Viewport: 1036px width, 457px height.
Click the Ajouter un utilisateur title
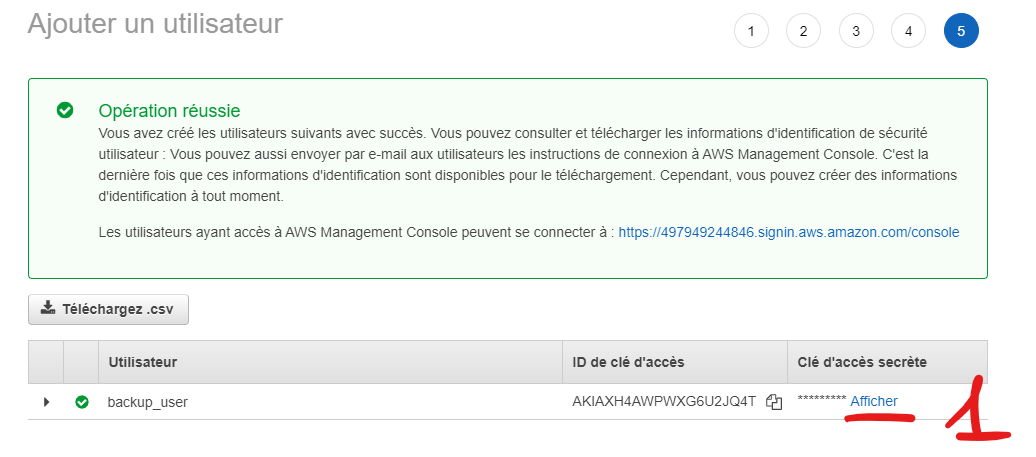pos(155,24)
